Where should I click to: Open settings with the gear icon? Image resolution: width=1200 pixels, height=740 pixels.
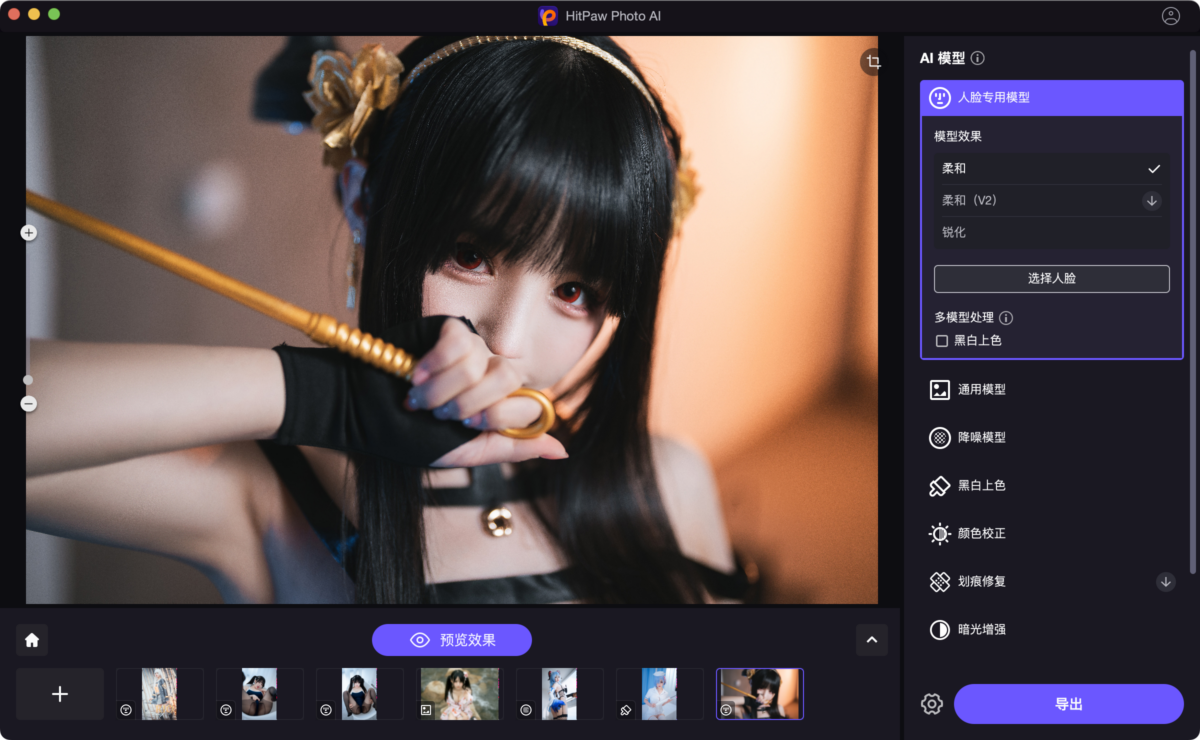click(932, 704)
